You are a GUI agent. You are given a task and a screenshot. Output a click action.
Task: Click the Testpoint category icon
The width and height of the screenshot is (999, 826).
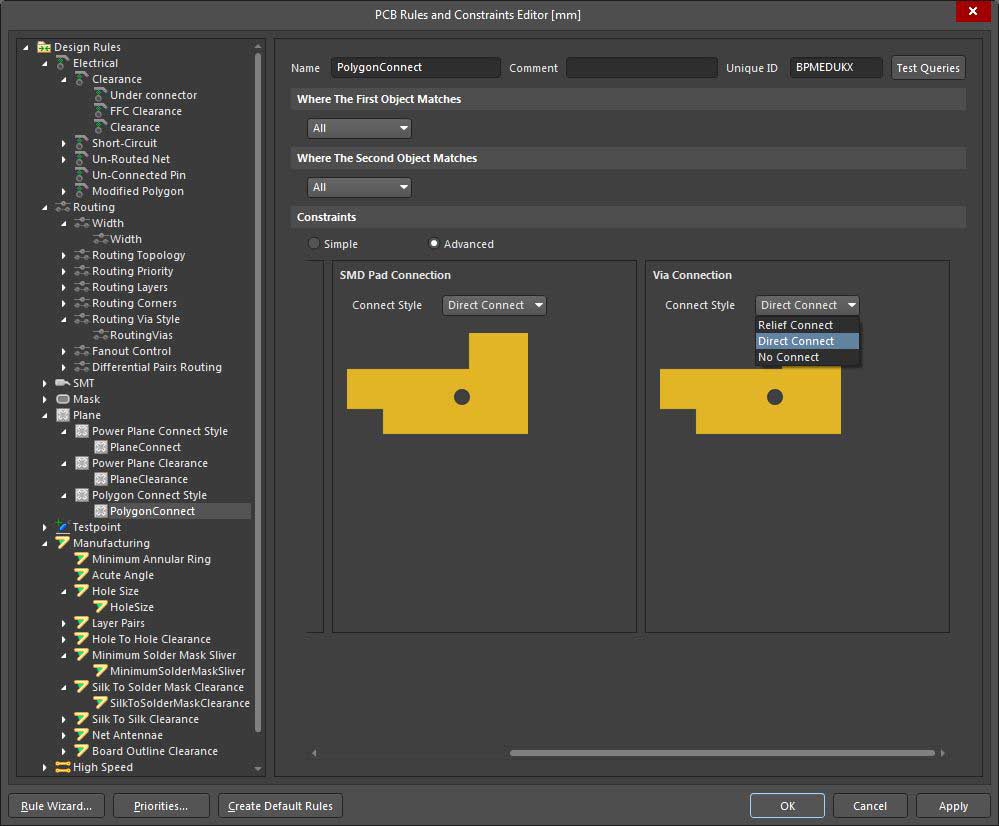tap(63, 527)
